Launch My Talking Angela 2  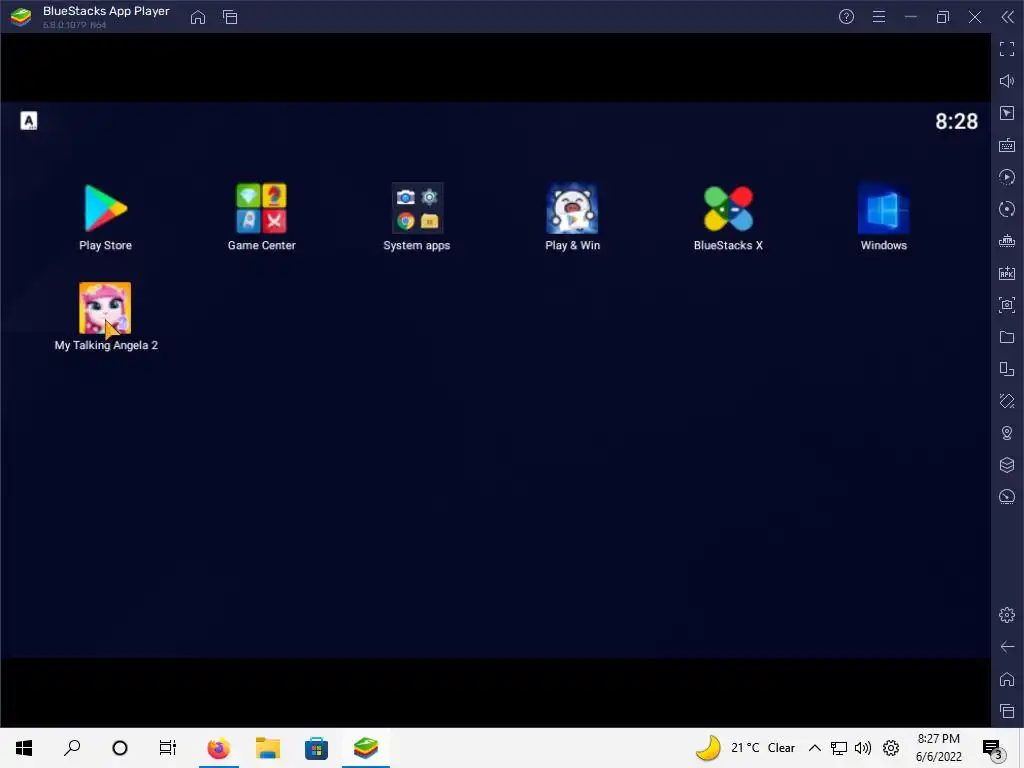105,317
